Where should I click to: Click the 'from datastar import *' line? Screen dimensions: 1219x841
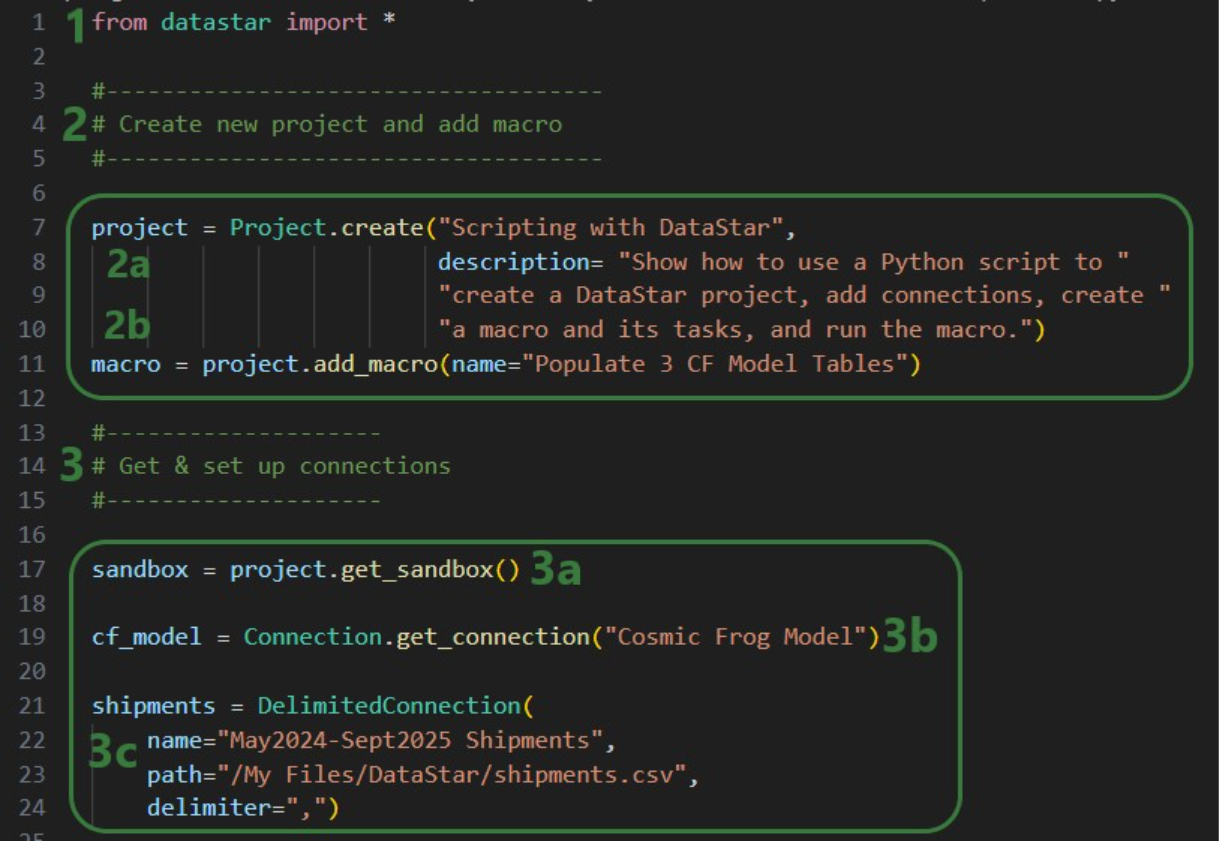click(243, 22)
